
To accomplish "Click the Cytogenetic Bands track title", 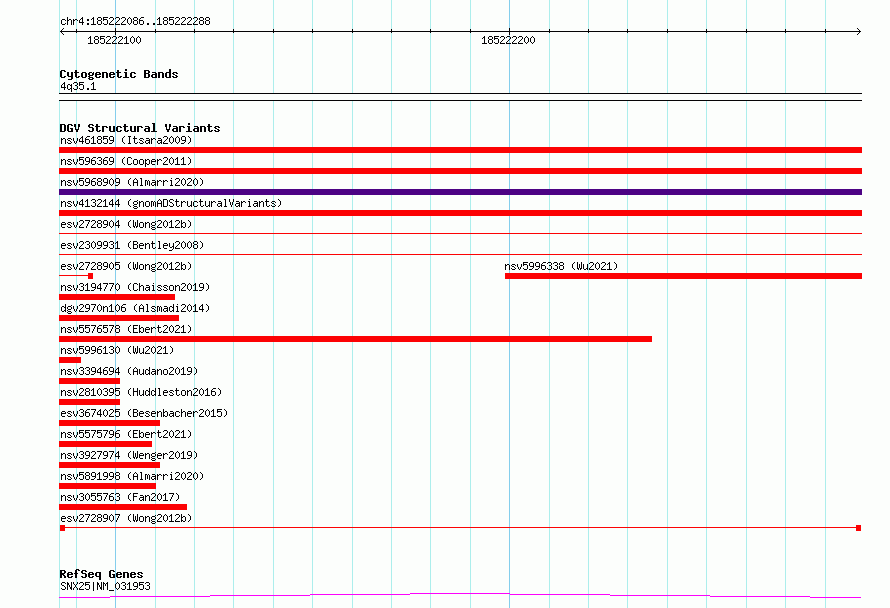I will [119, 74].
